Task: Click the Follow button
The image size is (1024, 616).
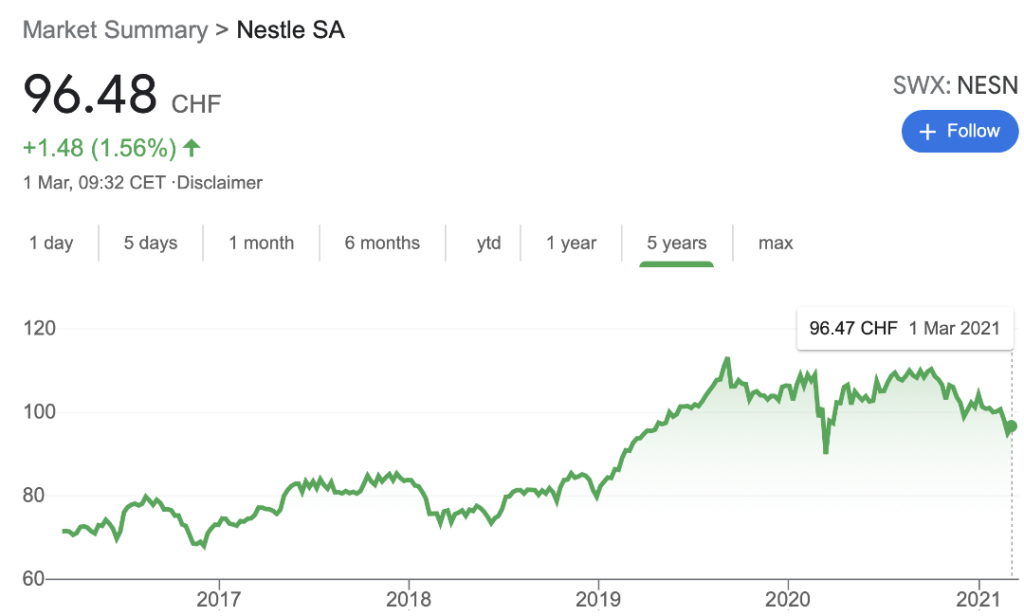Action: tap(959, 132)
